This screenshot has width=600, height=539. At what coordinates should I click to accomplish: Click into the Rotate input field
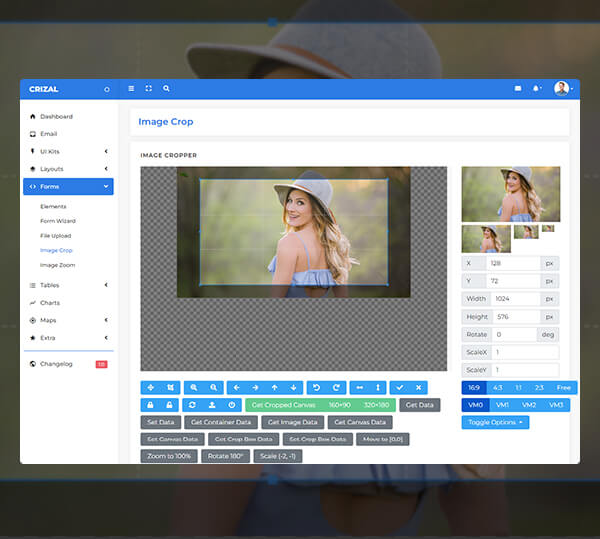[514, 334]
